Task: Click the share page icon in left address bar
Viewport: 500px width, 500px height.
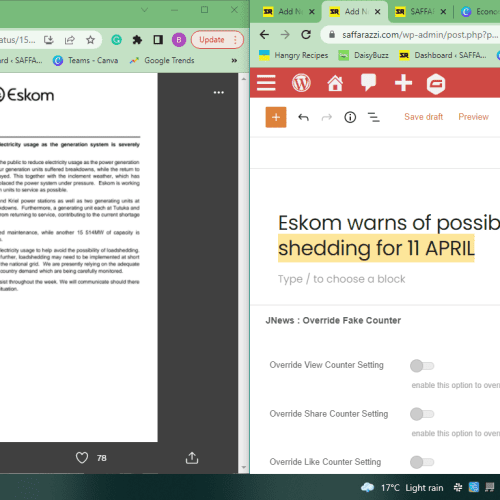Action: click(70, 40)
